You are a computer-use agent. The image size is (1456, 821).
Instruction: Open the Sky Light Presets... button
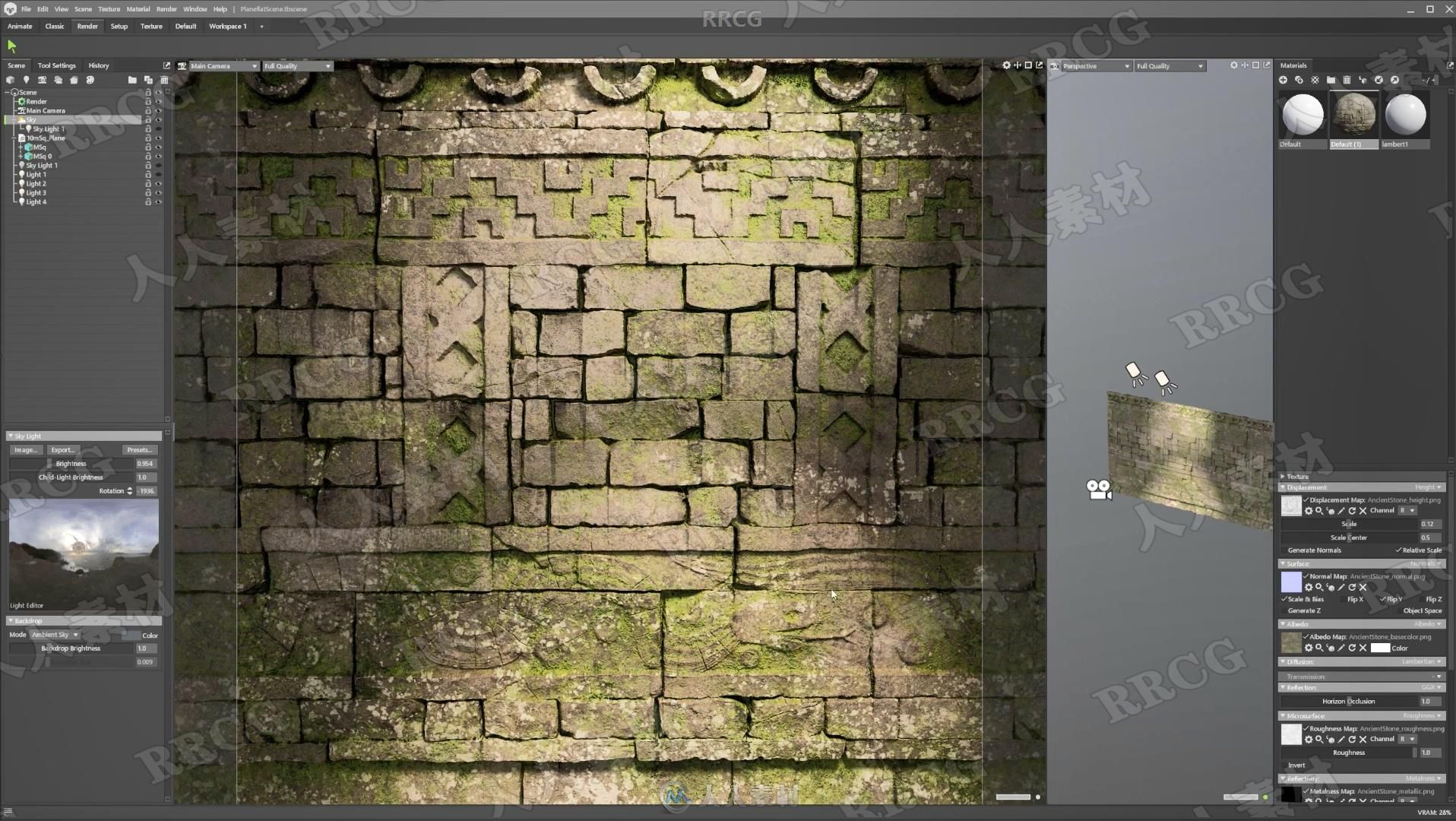[x=140, y=450]
